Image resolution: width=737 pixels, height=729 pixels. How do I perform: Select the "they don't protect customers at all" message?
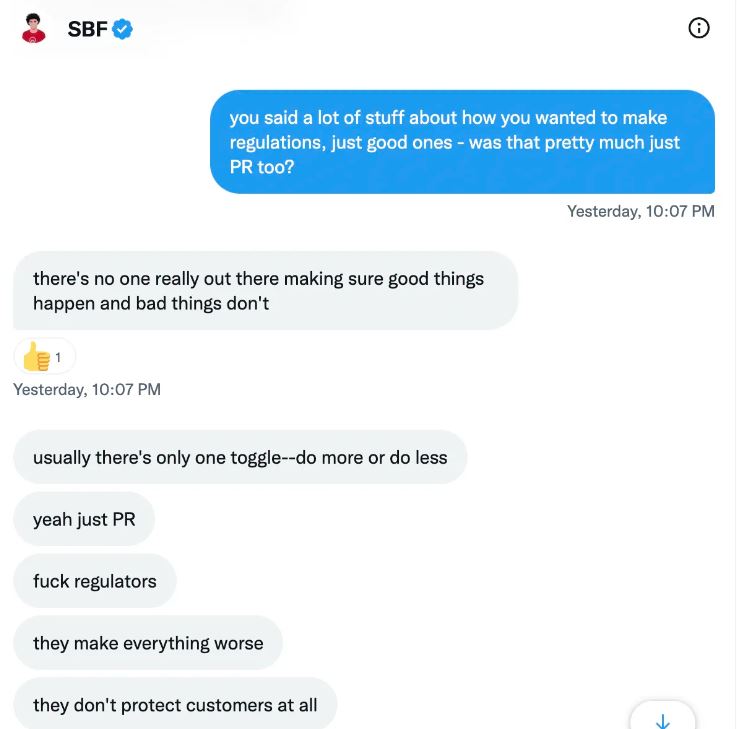pyautogui.click(x=175, y=705)
